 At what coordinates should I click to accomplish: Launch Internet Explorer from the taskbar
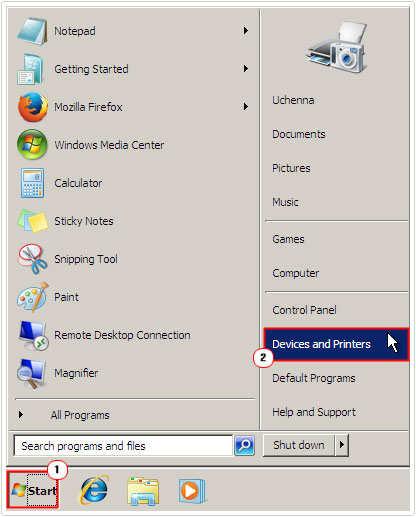94,490
